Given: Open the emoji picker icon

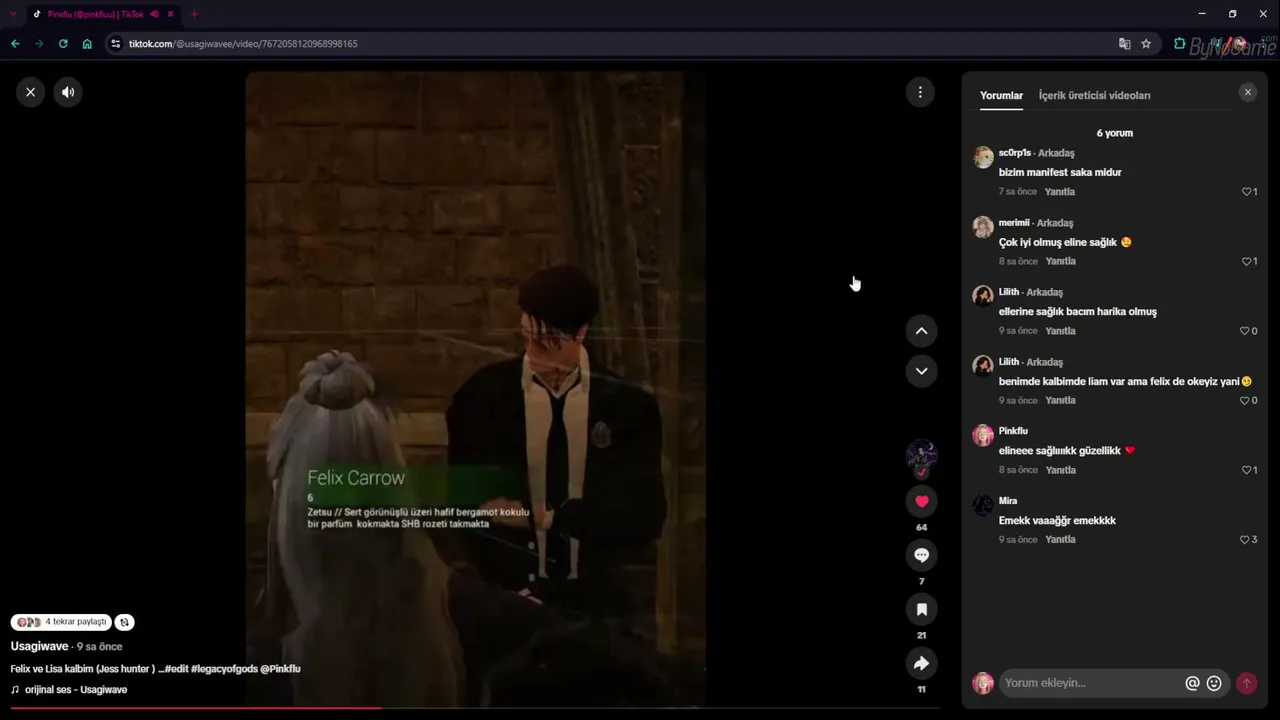Looking at the screenshot, I should 1214,683.
